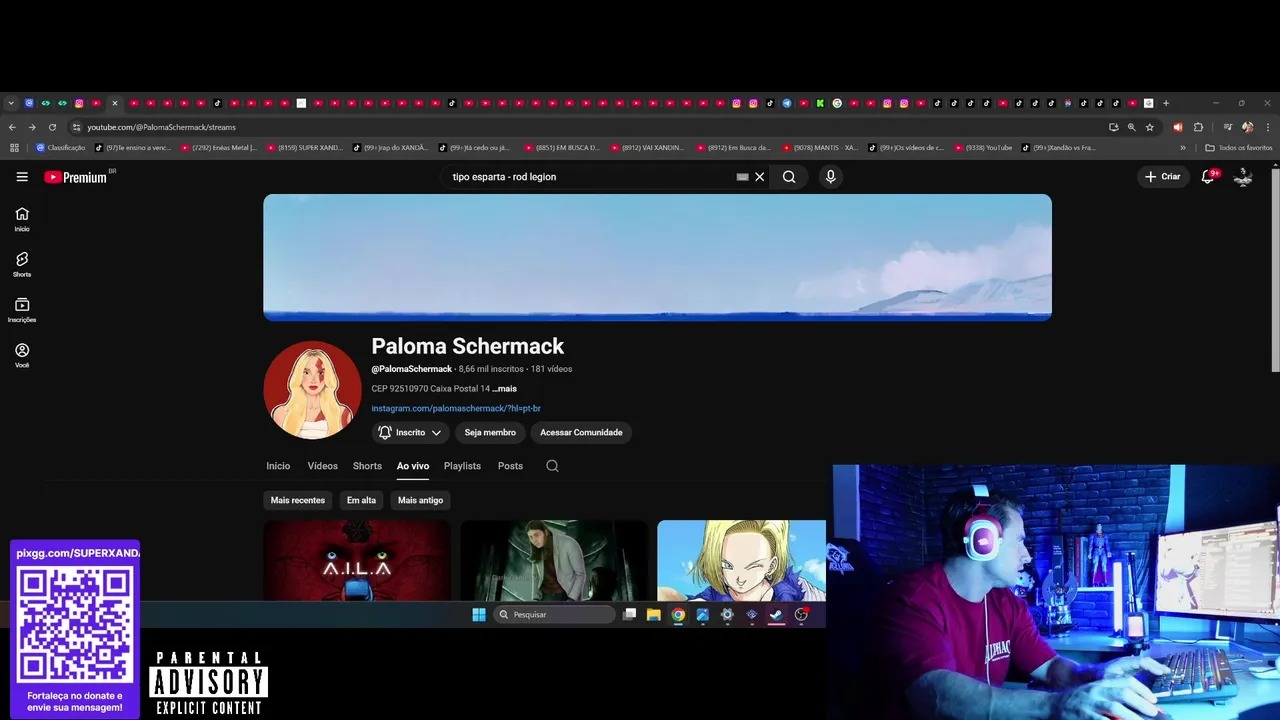
Task: Open Shorts in the YouTube sidebar
Action: click(x=22, y=264)
